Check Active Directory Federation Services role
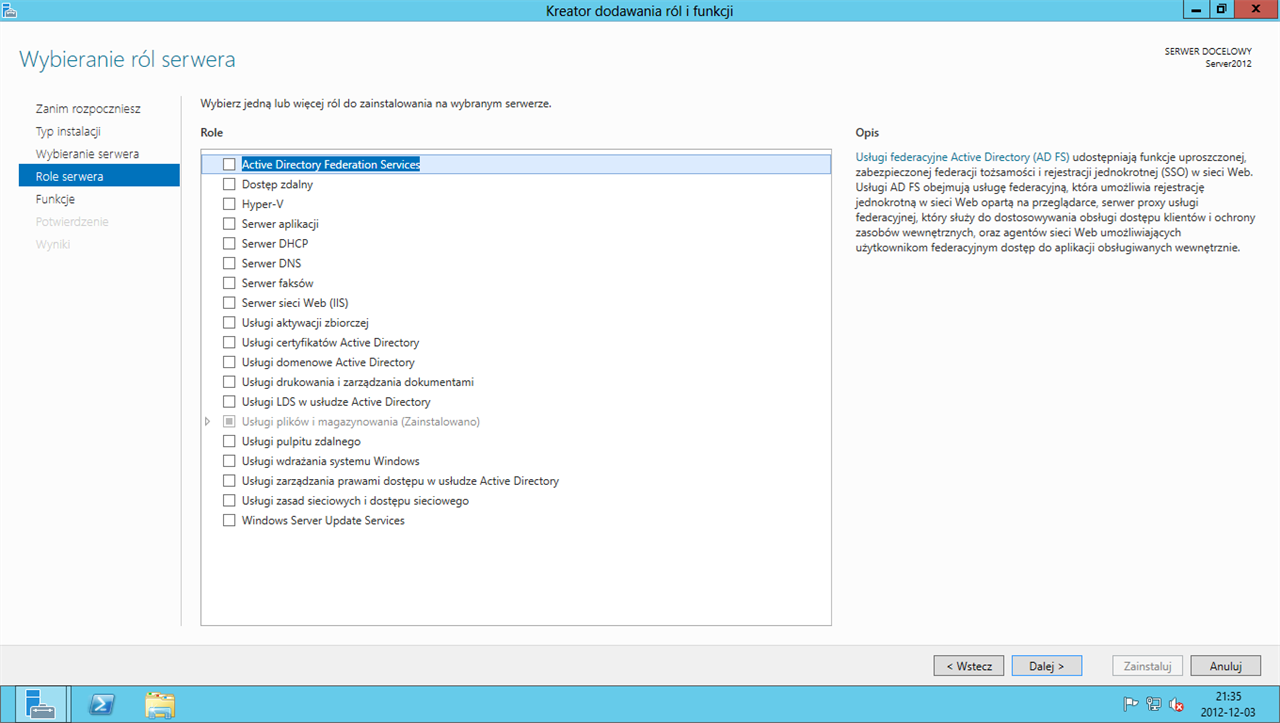The image size is (1280, 723). click(229, 164)
